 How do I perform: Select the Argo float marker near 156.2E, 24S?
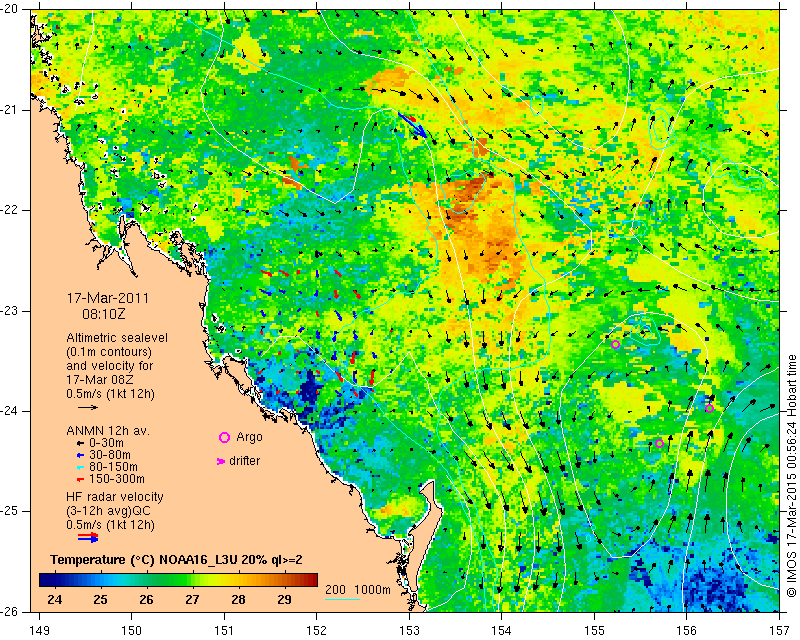click(x=709, y=408)
